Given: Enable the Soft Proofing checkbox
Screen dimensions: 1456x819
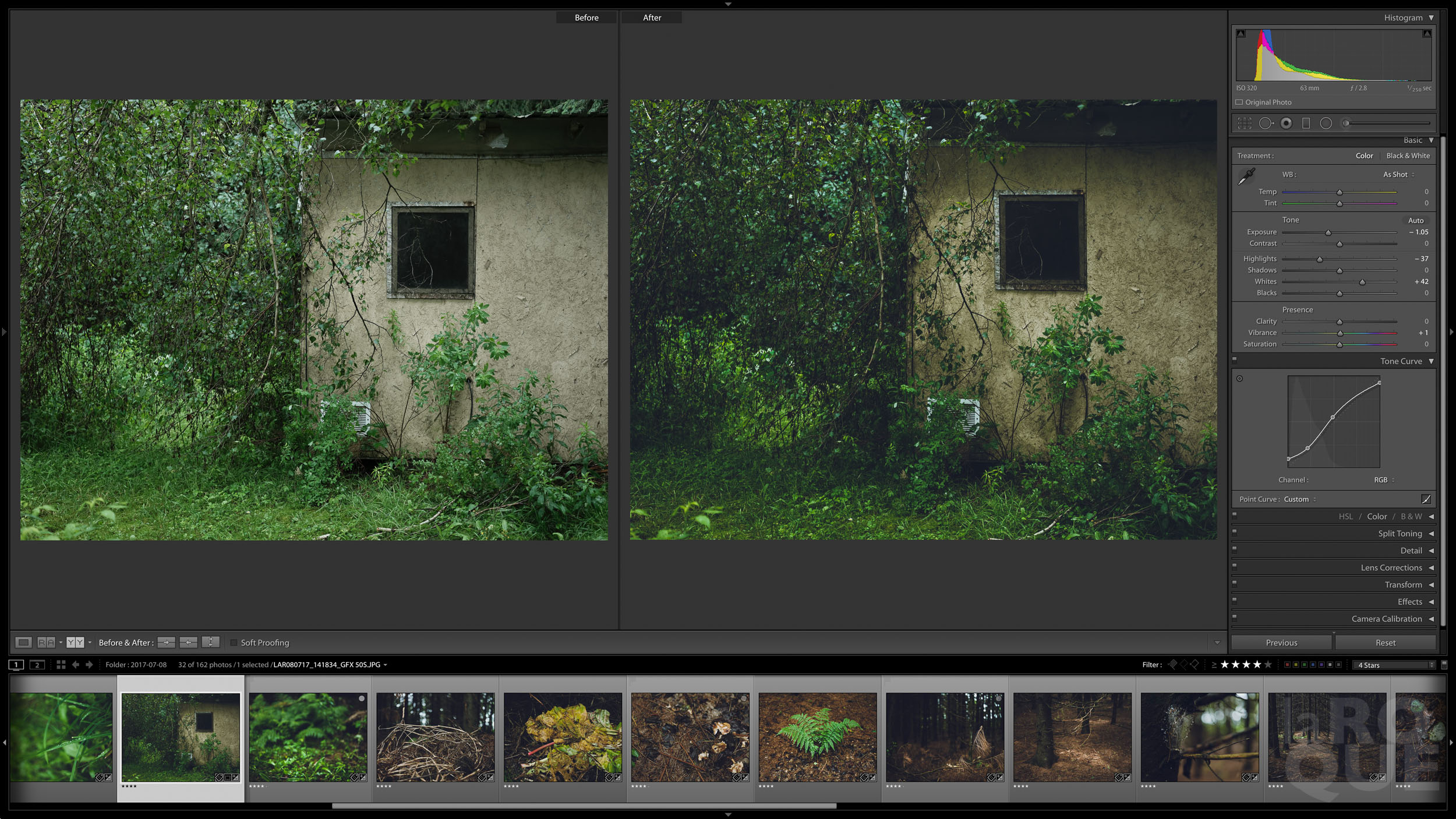Looking at the screenshot, I should [234, 643].
